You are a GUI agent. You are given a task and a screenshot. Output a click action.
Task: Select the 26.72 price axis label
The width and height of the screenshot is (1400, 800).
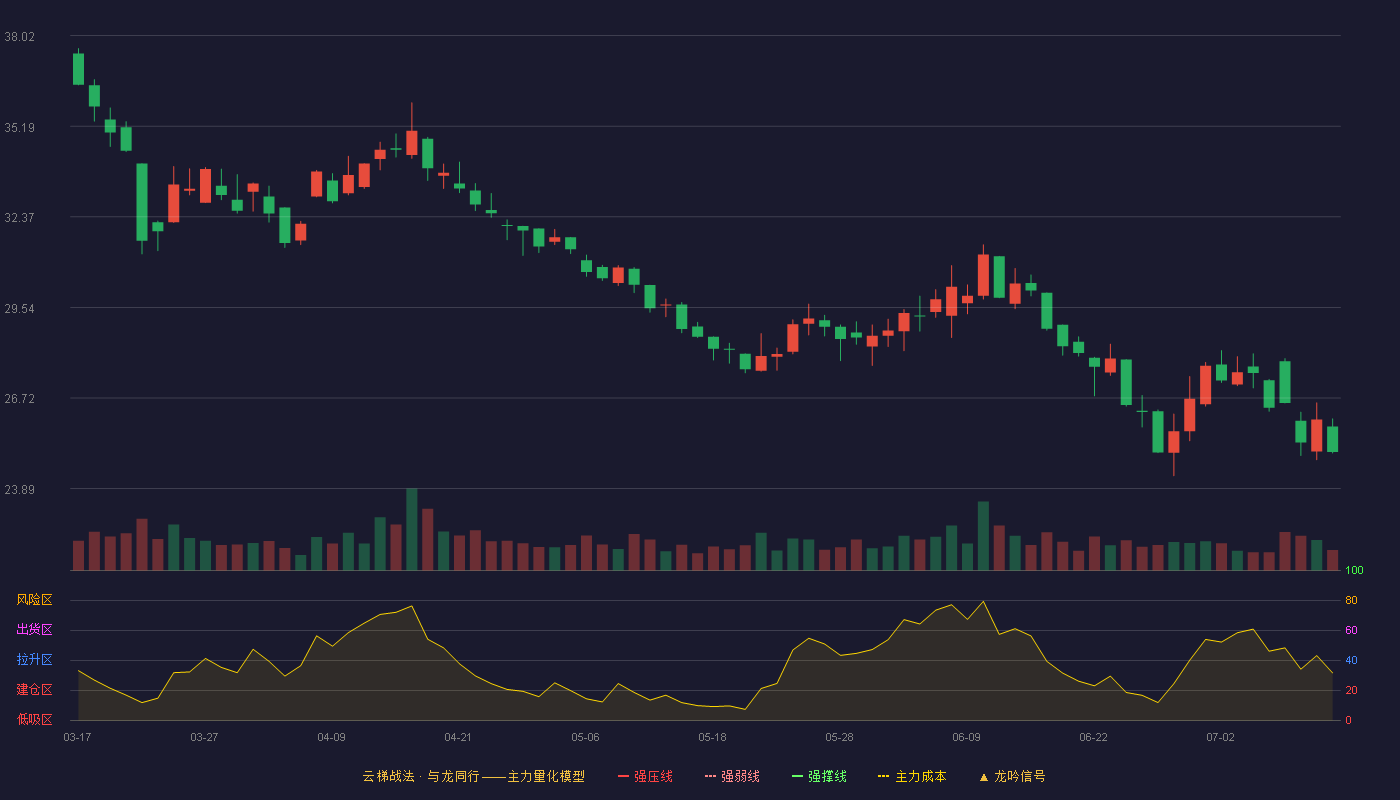click(19, 398)
